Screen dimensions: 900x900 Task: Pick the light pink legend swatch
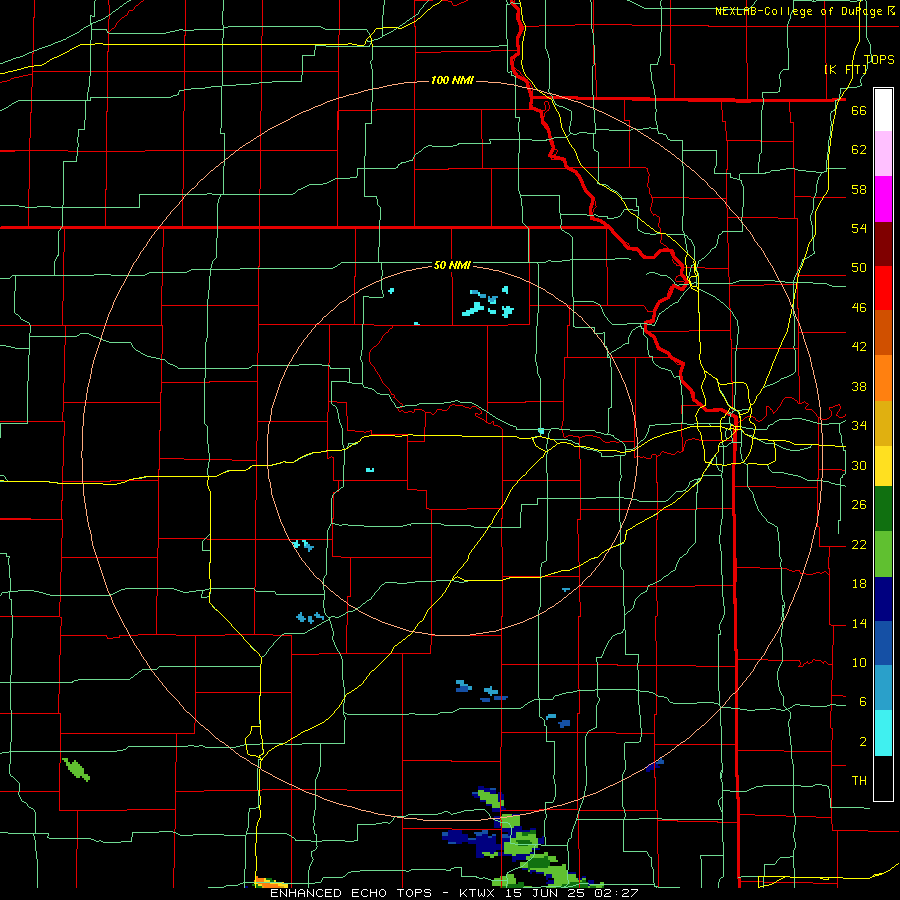883,153
